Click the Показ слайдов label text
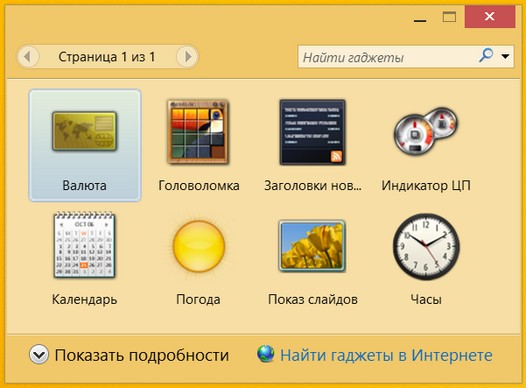The width and height of the screenshot is (526, 388). tap(313, 299)
